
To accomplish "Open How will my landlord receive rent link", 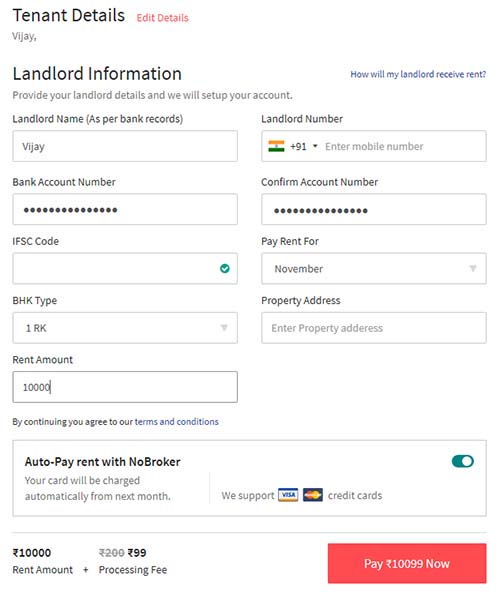I will 418,74.
